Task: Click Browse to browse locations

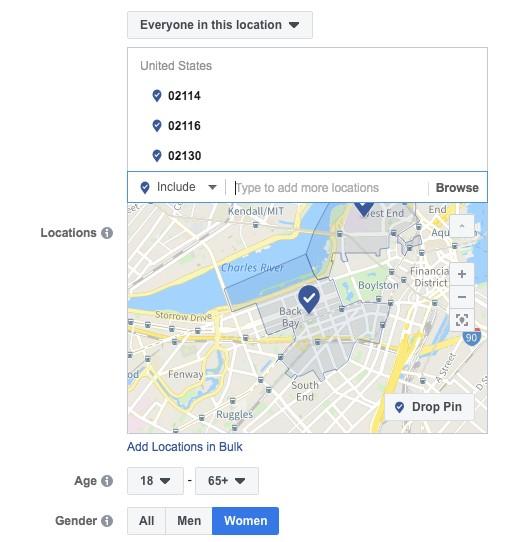Action: click(457, 188)
